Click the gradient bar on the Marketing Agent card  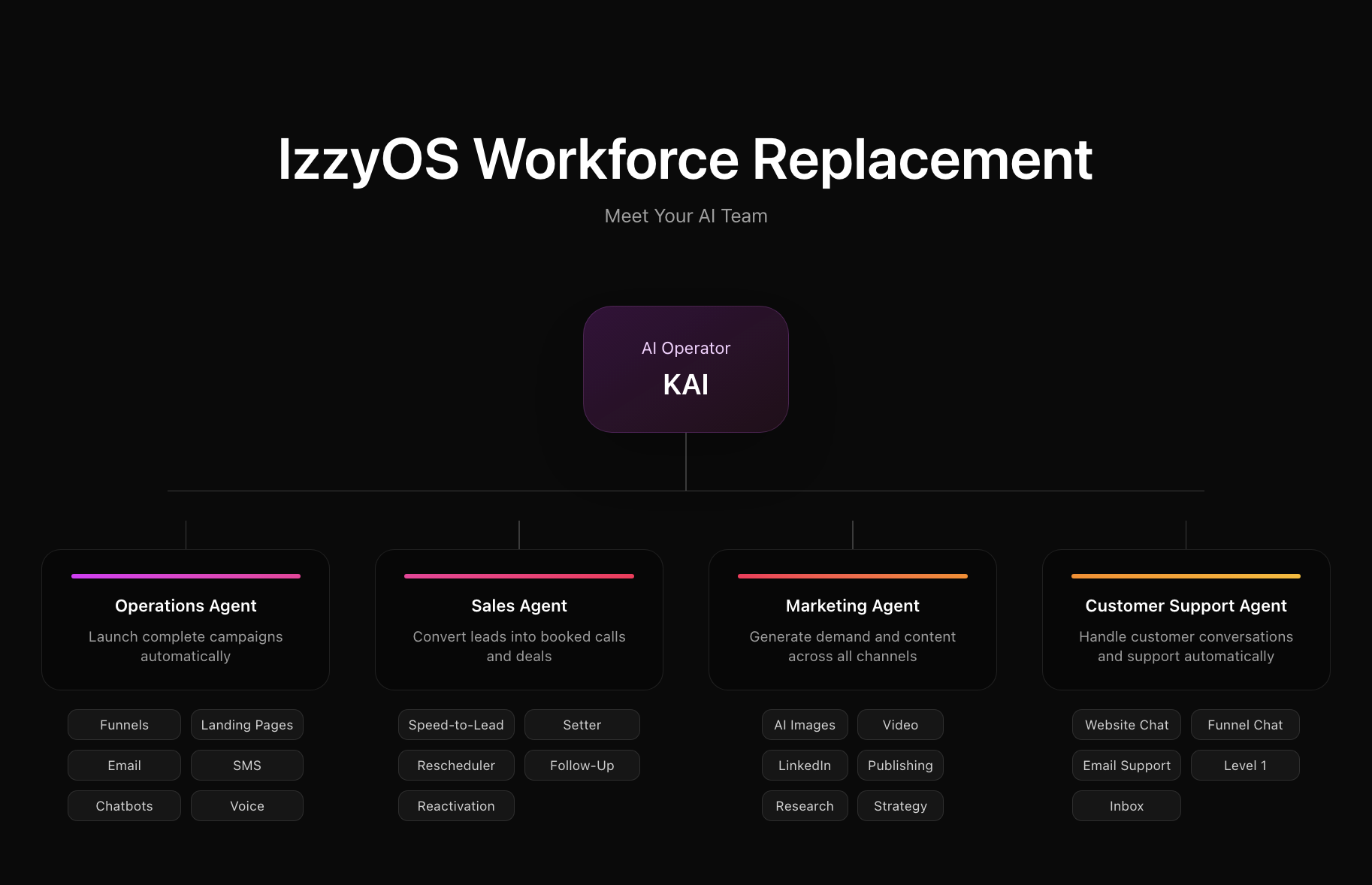click(852, 575)
